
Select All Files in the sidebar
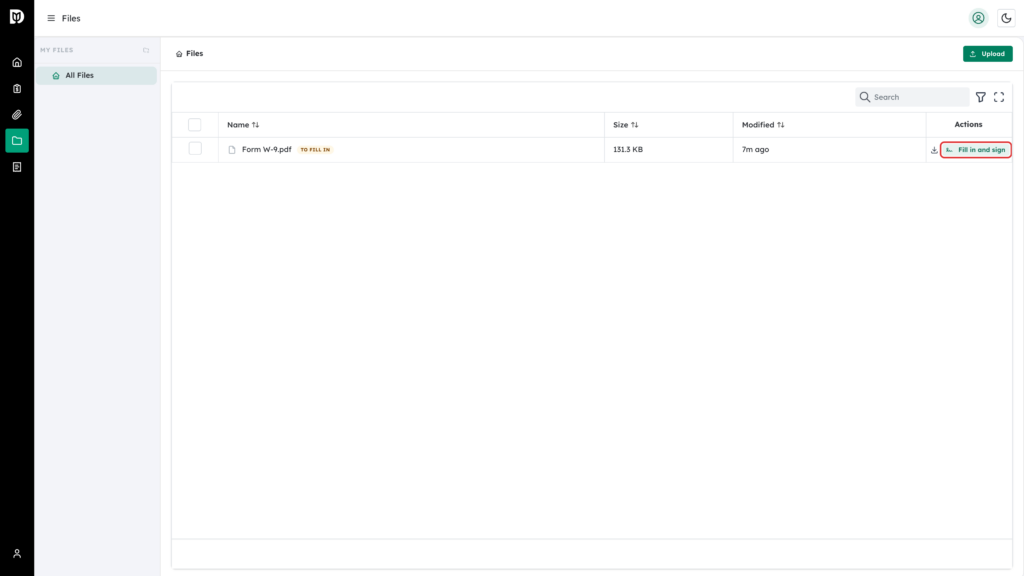pos(96,76)
